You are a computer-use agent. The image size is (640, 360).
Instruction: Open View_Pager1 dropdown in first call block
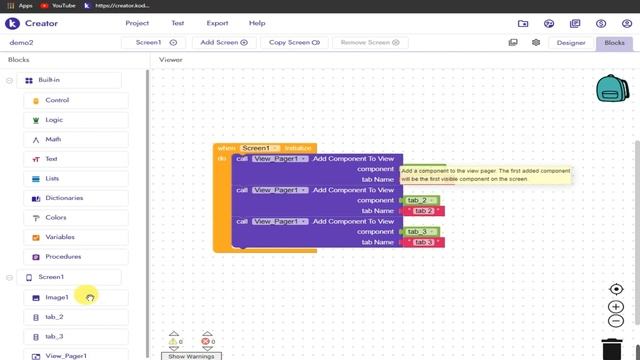[x=280, y=158]
